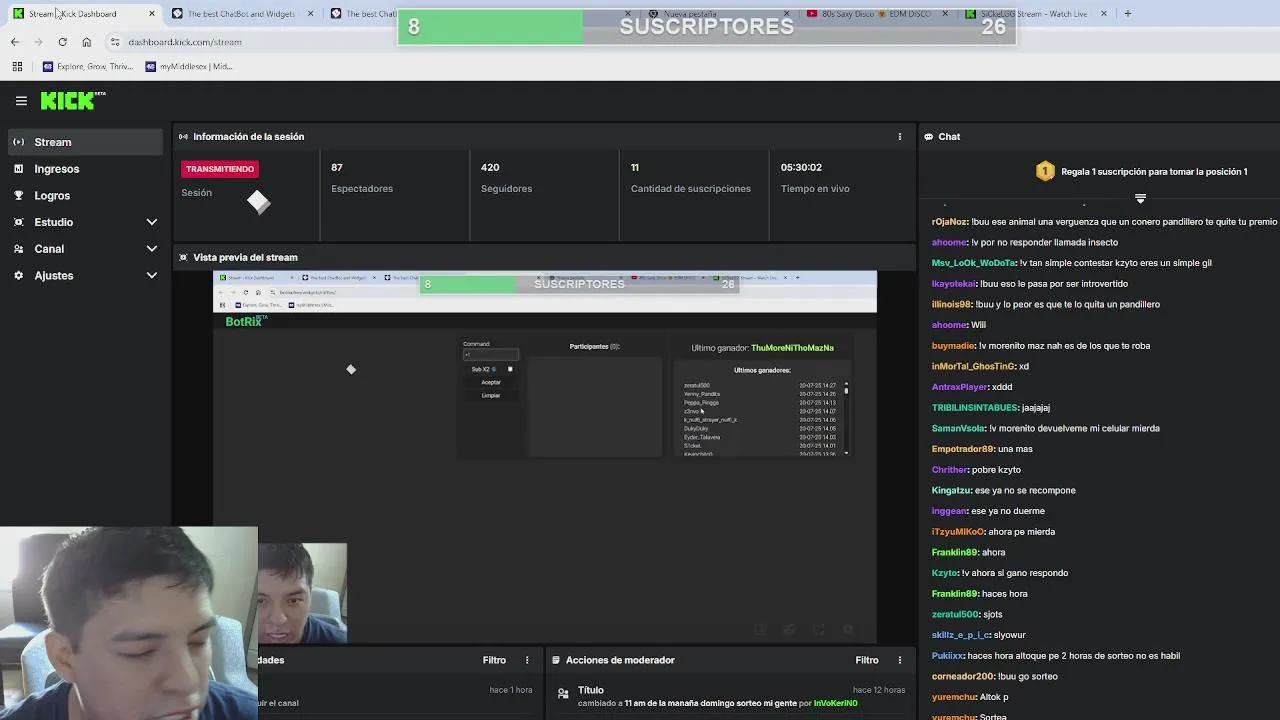Switch to the SiCkeLGG Stream tab
Image resolution: width=1280 pixels, height=720 pixels.
pos(1035,14)
